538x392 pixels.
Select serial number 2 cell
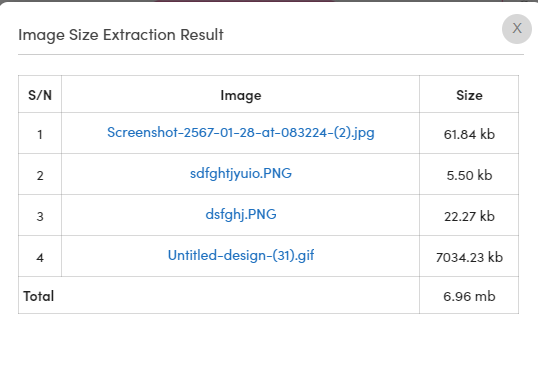(x=40, y=175)
